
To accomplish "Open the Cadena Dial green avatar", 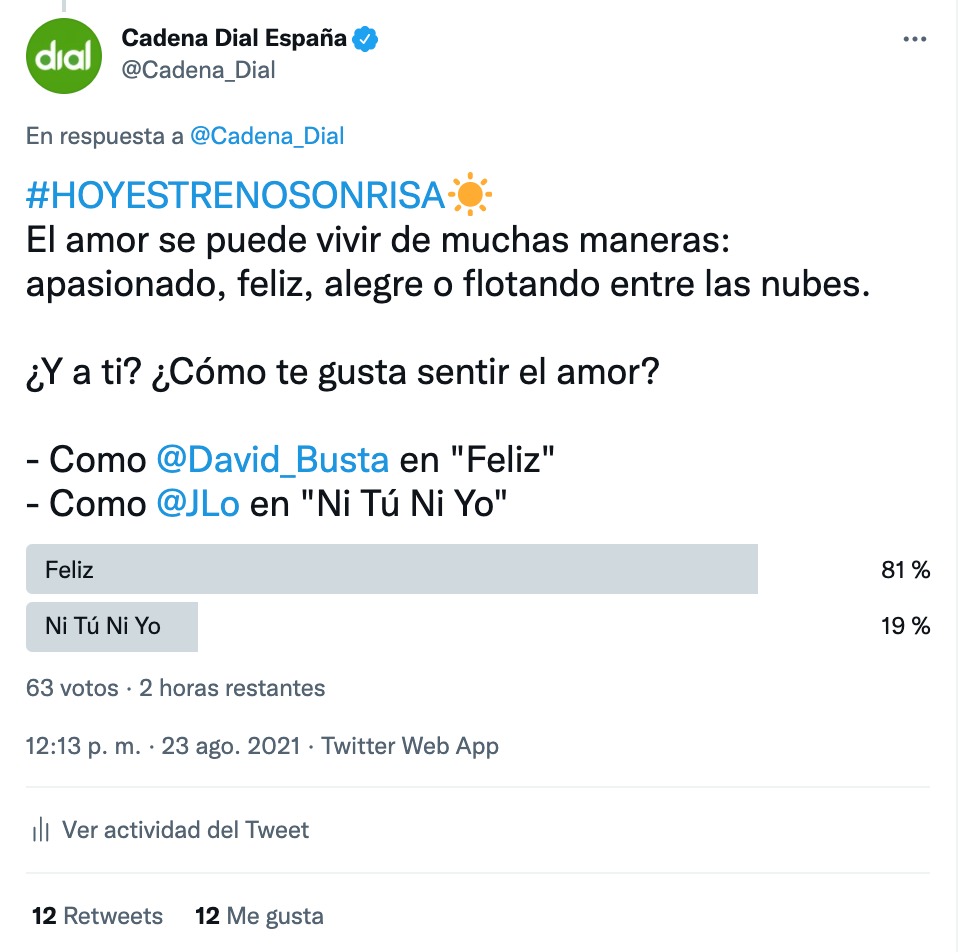I will (x=63, y=55).
